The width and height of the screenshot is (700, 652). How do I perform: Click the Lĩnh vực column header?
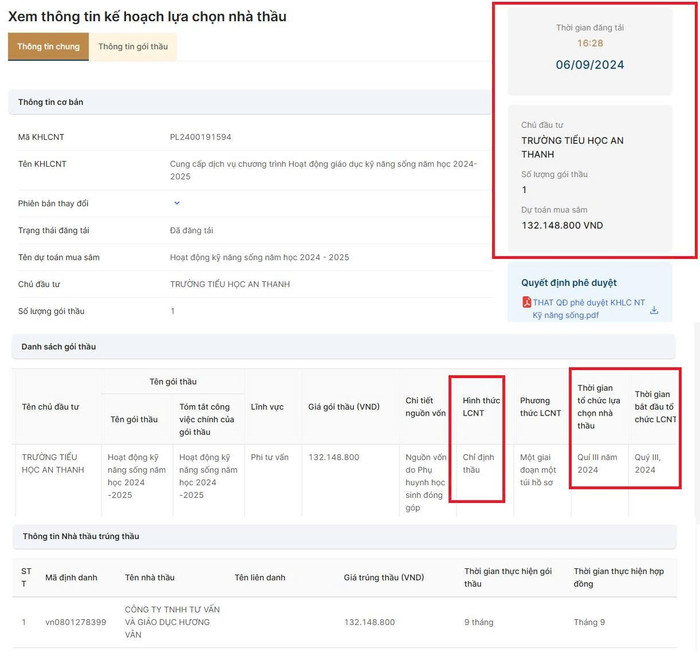coord(267,407)
